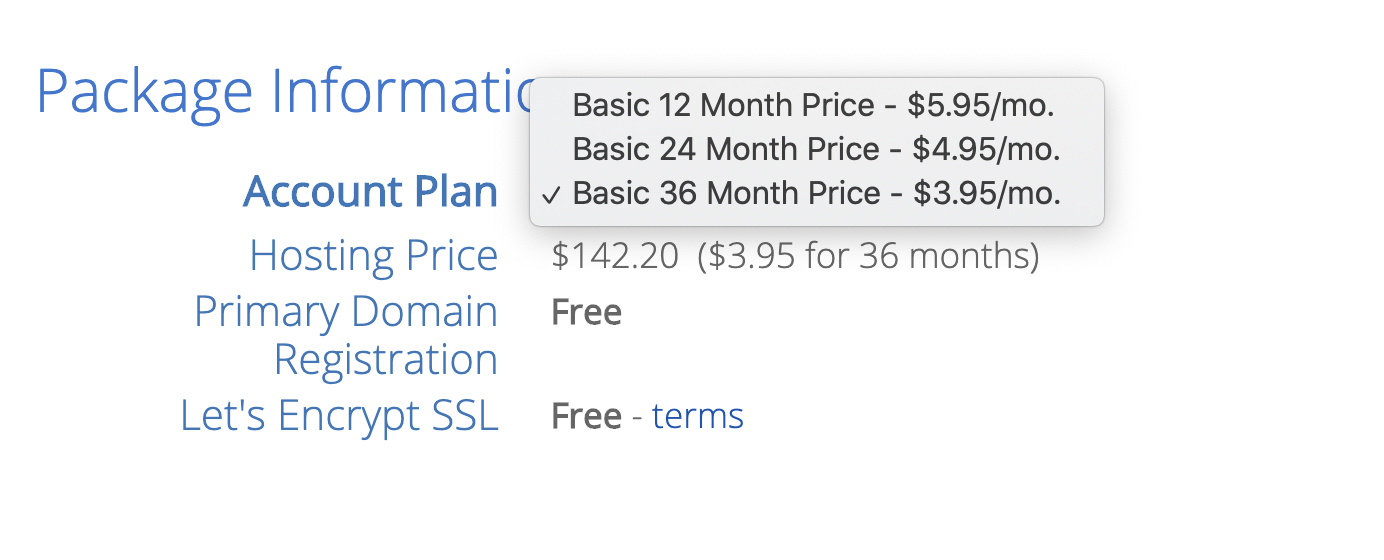Click the $142.20 hosting price total

point(615,257)
